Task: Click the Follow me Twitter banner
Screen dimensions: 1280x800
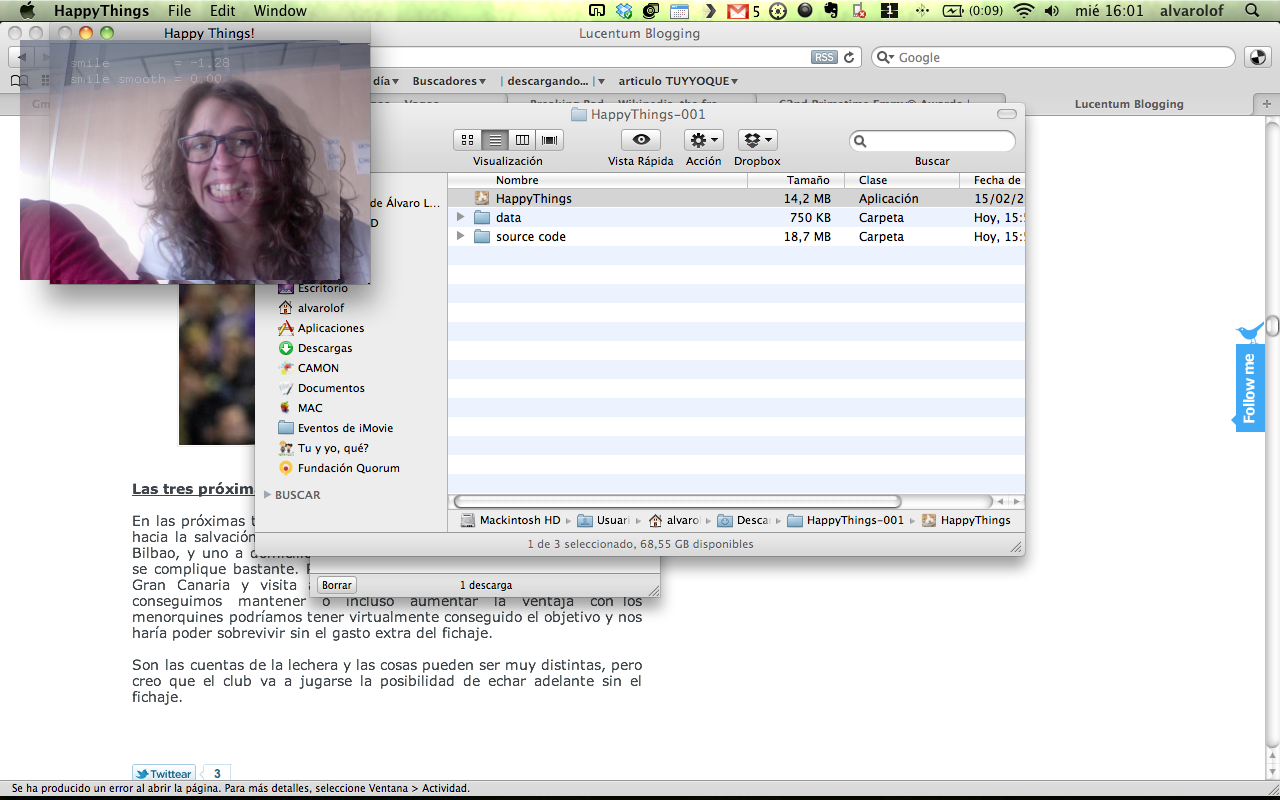Action: [1249, 387]
